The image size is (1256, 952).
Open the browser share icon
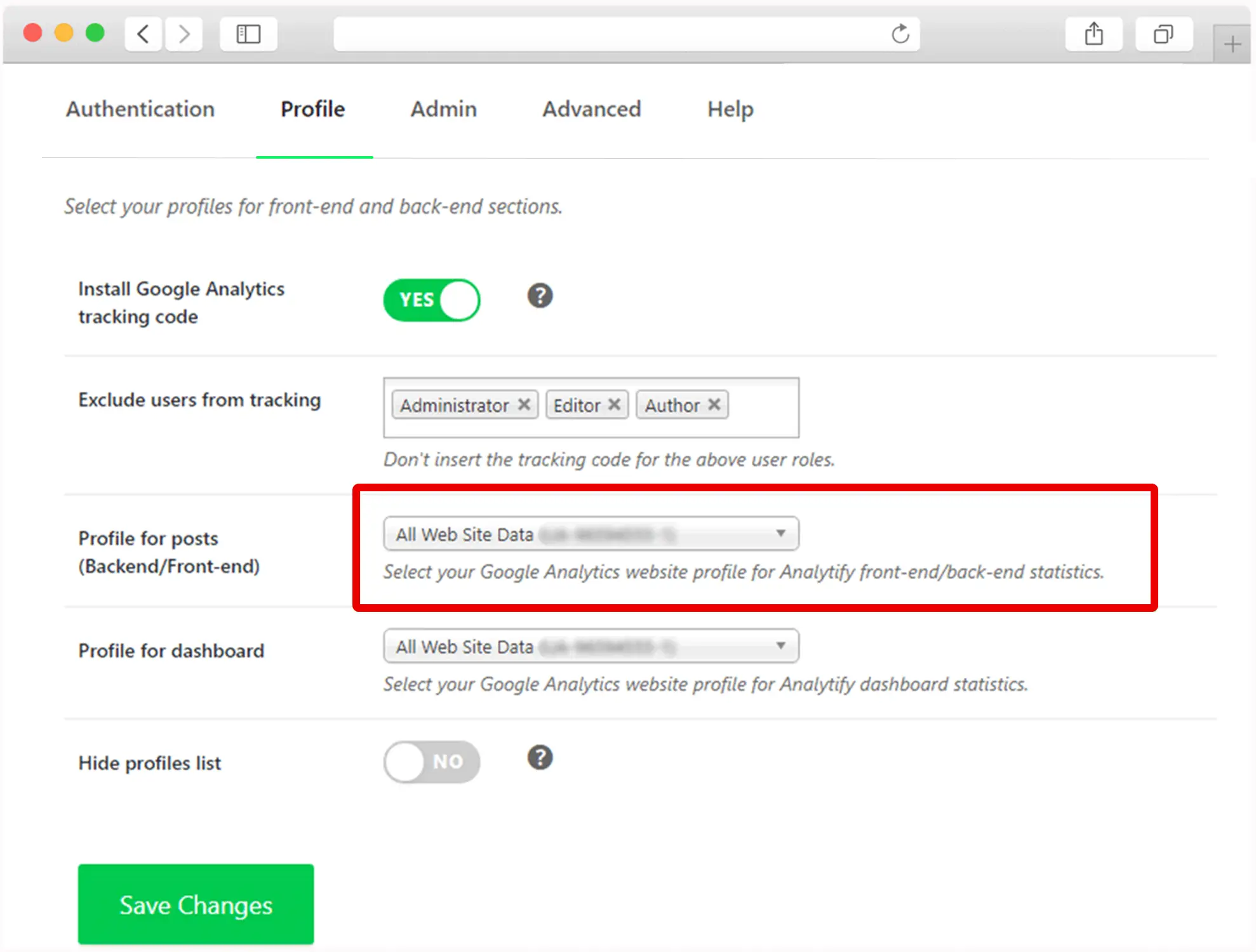click(x=1093, y=34)
